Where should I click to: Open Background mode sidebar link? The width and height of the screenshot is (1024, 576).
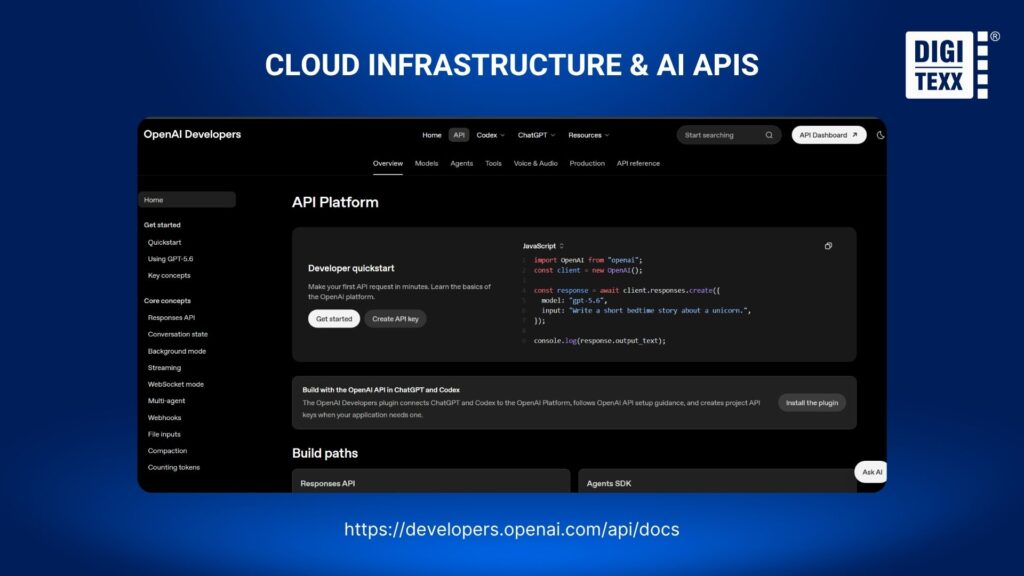[177, 351]
